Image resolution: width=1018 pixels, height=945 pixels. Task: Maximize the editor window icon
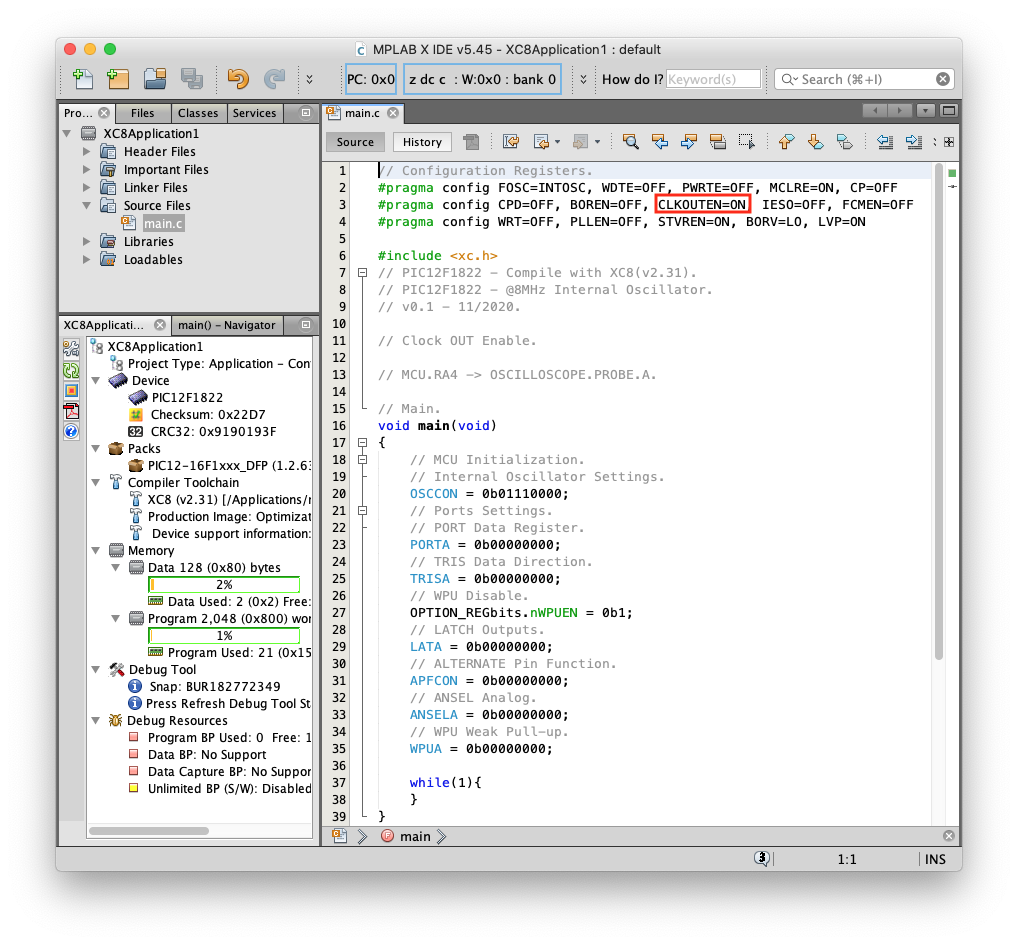coord(949,111)
